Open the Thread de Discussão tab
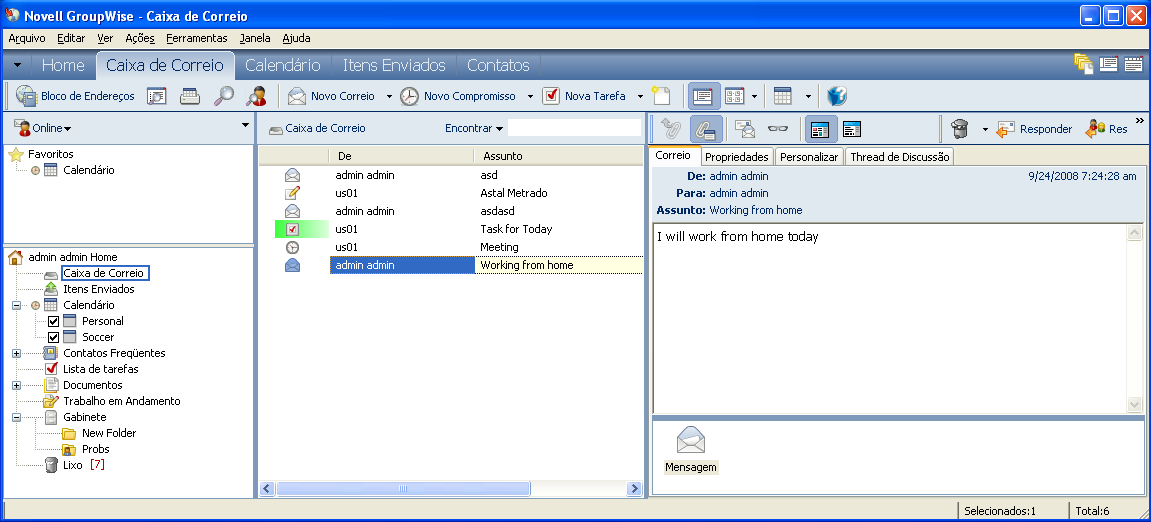This screenshot has height=522, width=1151. [899, 156]
